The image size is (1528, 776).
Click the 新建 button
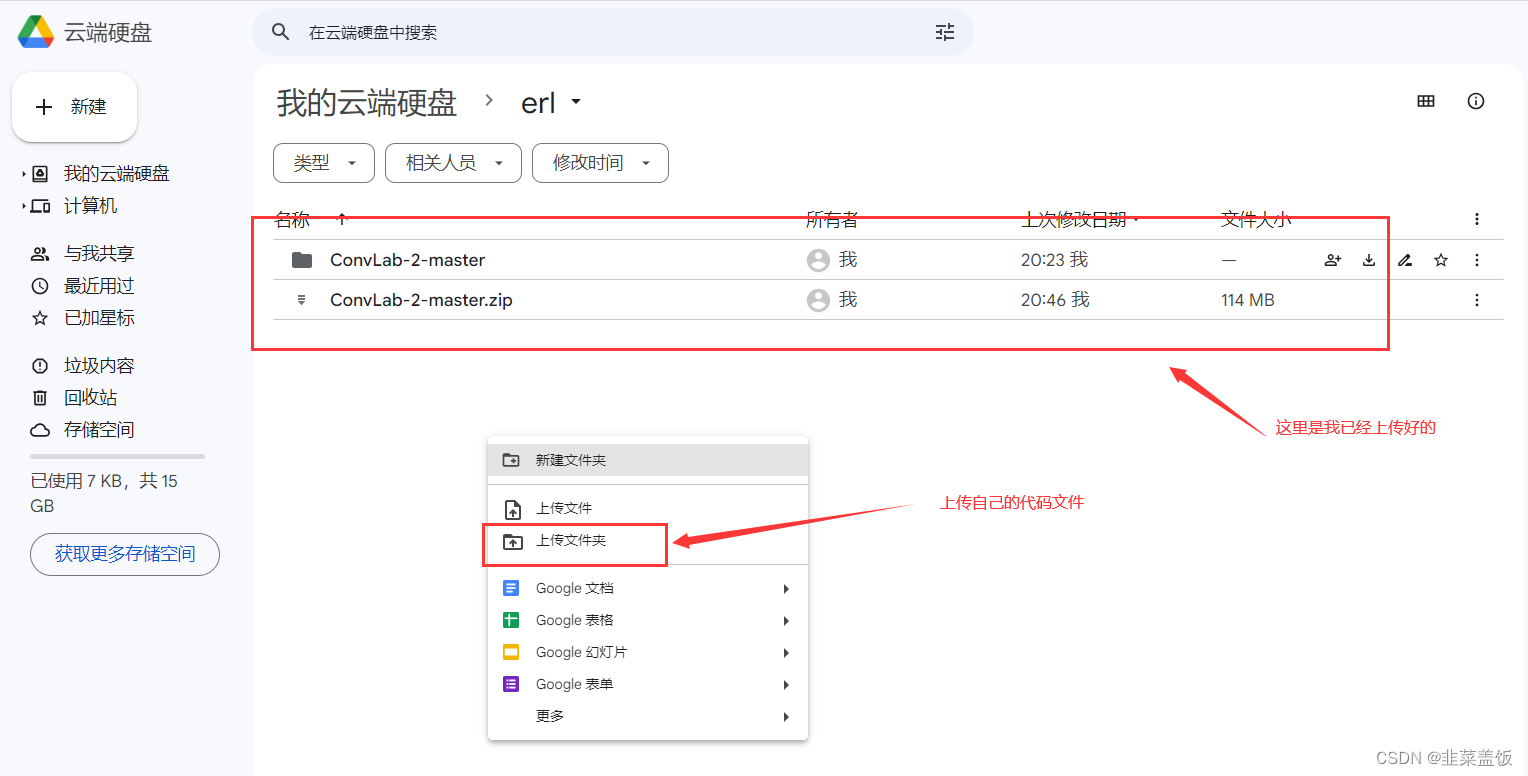pyautogui.click(x=74, y=107)
